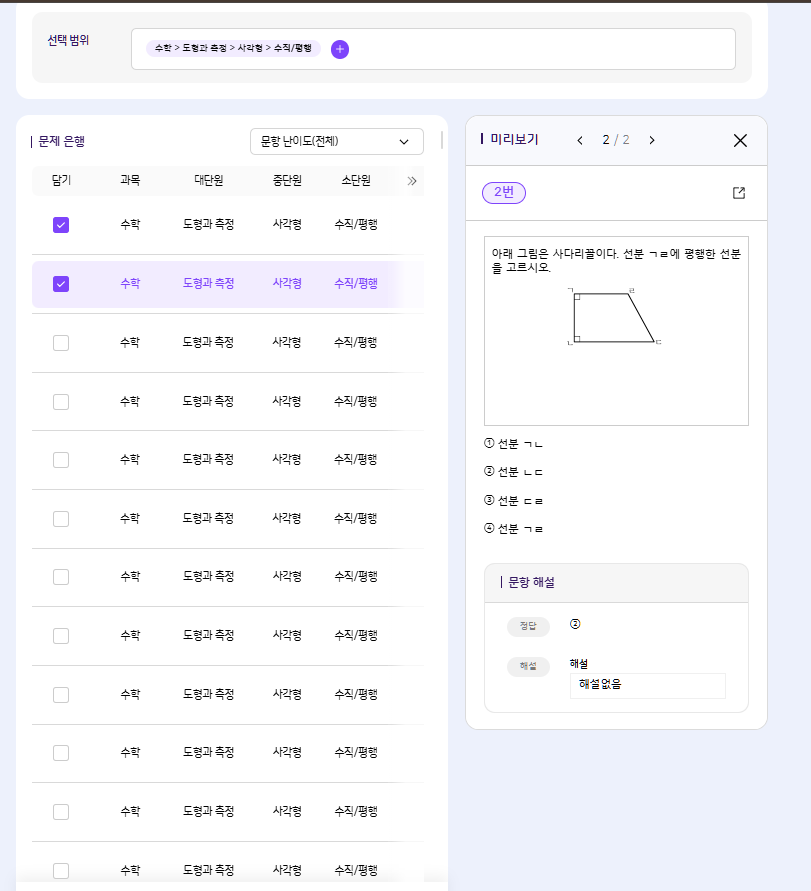The height and width of the screenshot is (891, 811).
Task: Check the fourth row checkbox
Action: coord(61,401)
